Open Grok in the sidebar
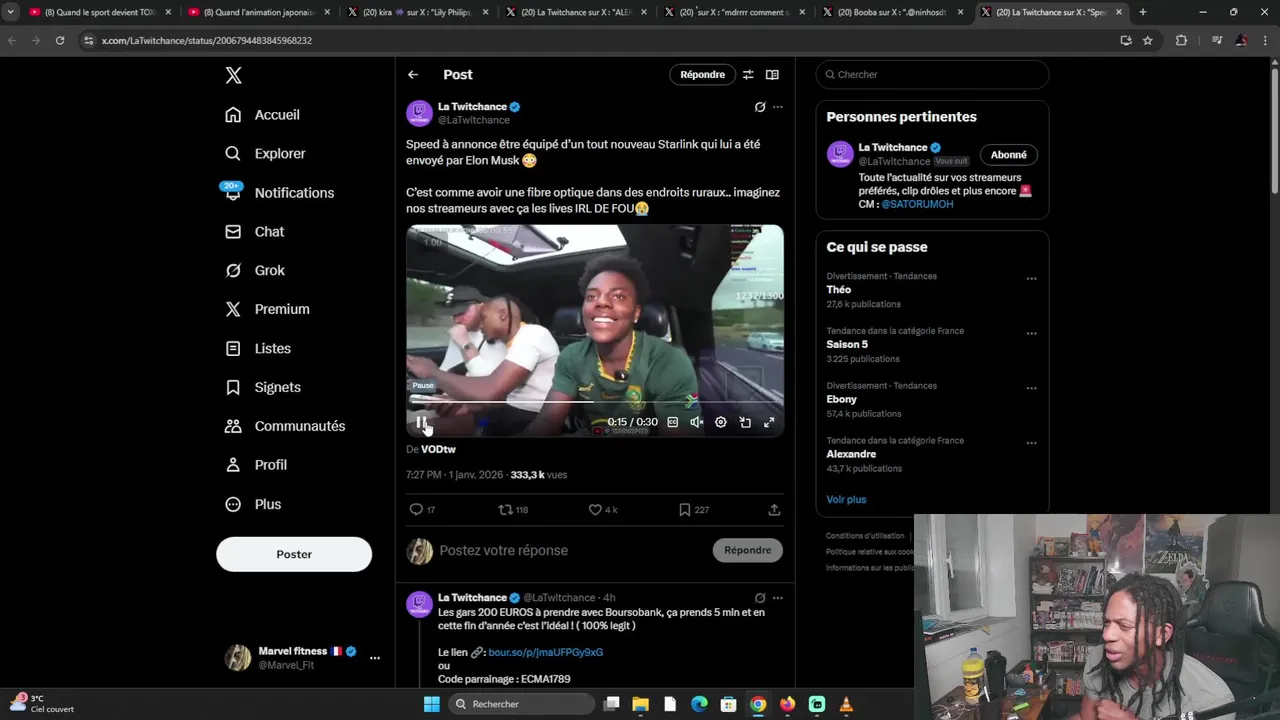 [x=256, y=271]
